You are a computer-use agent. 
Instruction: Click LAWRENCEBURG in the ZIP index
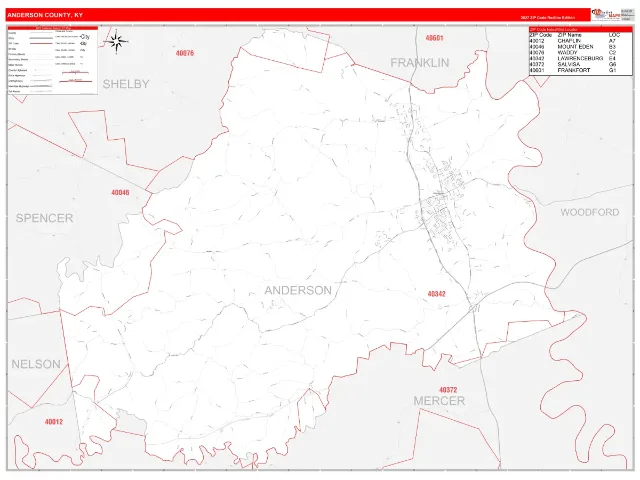580,58
